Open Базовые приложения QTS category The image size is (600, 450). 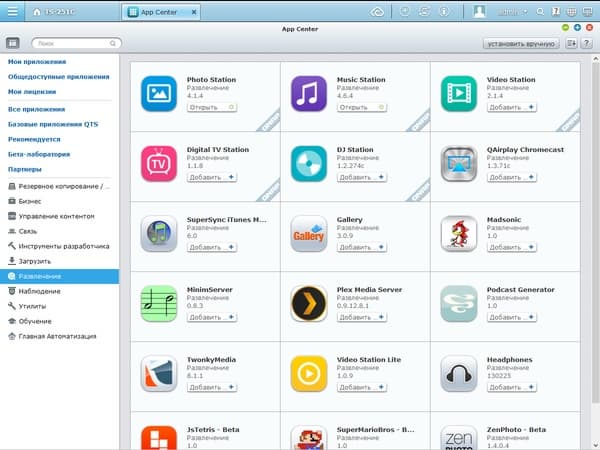coord(53,124)
